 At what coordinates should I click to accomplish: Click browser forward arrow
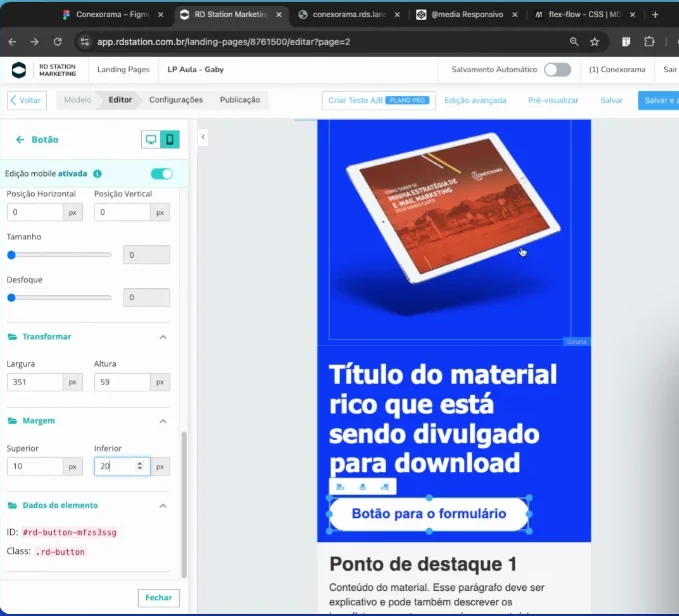click(x=35, y=42)
